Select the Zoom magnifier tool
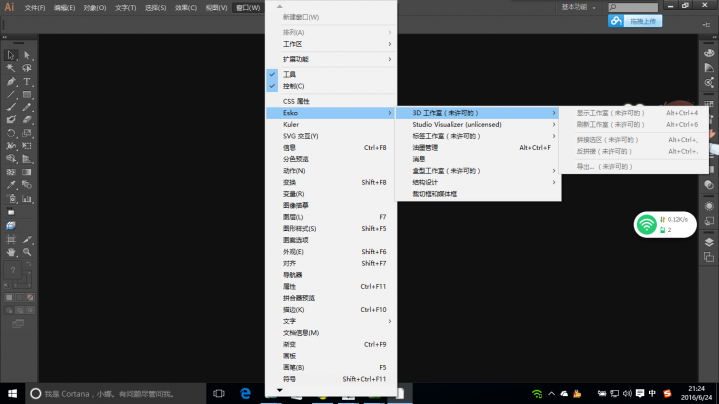Viewport: 719px width, 404px height. point(27,252)
